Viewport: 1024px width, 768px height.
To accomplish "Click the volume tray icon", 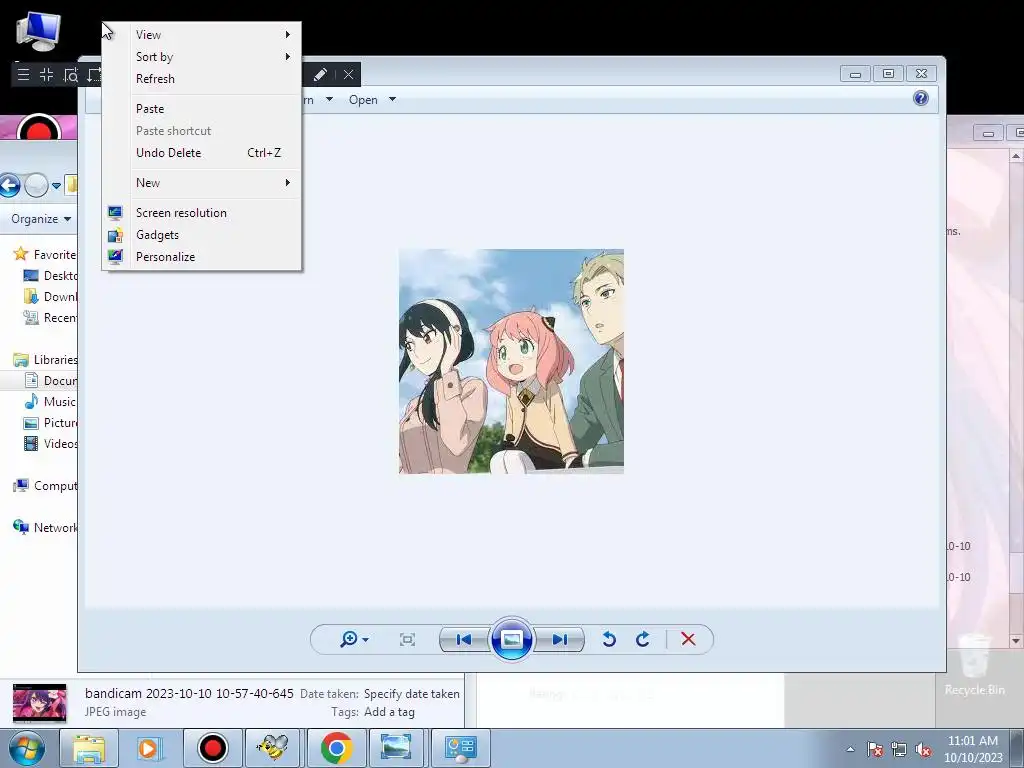I will 923,749.
